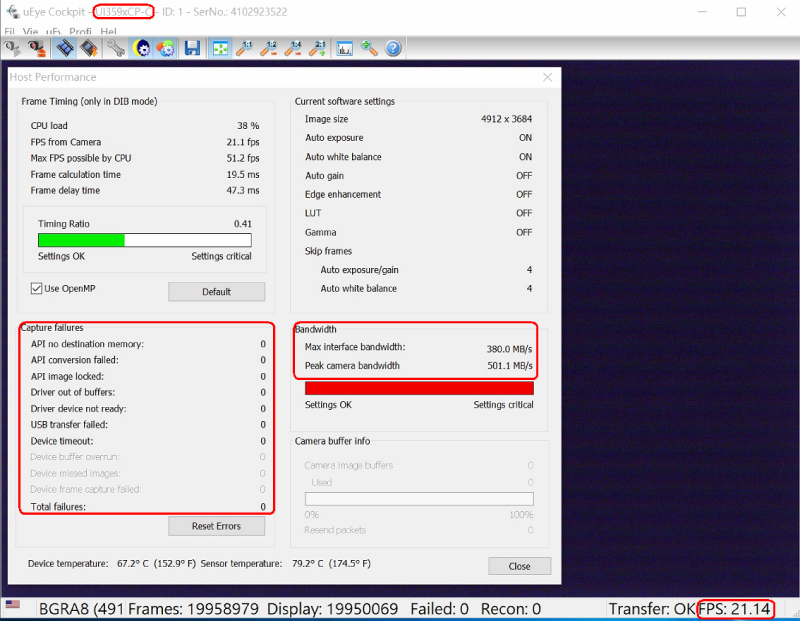Open the Profiles menu
This screenshot has height=621, width=800.
pos(80,32)
